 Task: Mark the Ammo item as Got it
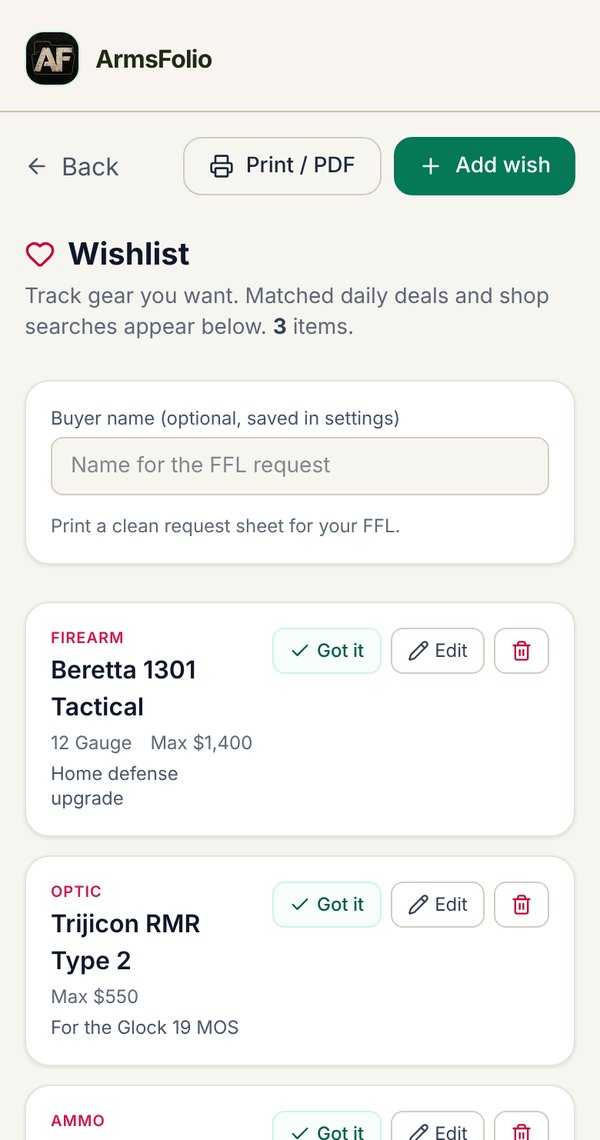click(327, 1127)
